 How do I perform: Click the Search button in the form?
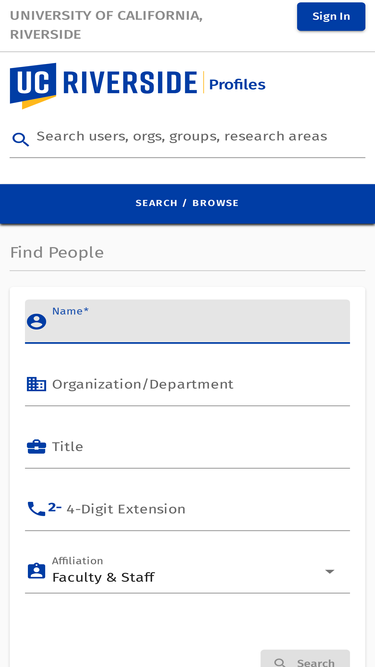click(x=305, y=660)
